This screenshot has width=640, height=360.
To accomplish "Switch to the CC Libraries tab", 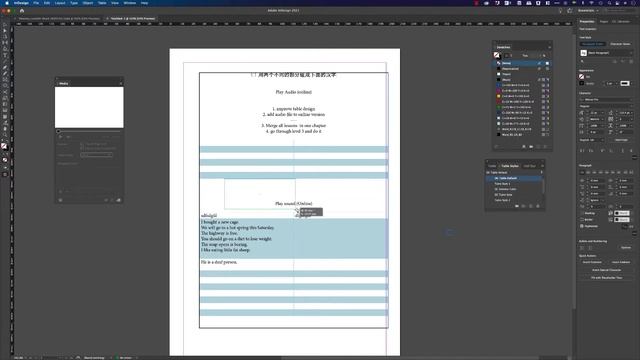I will coord(621,22).
